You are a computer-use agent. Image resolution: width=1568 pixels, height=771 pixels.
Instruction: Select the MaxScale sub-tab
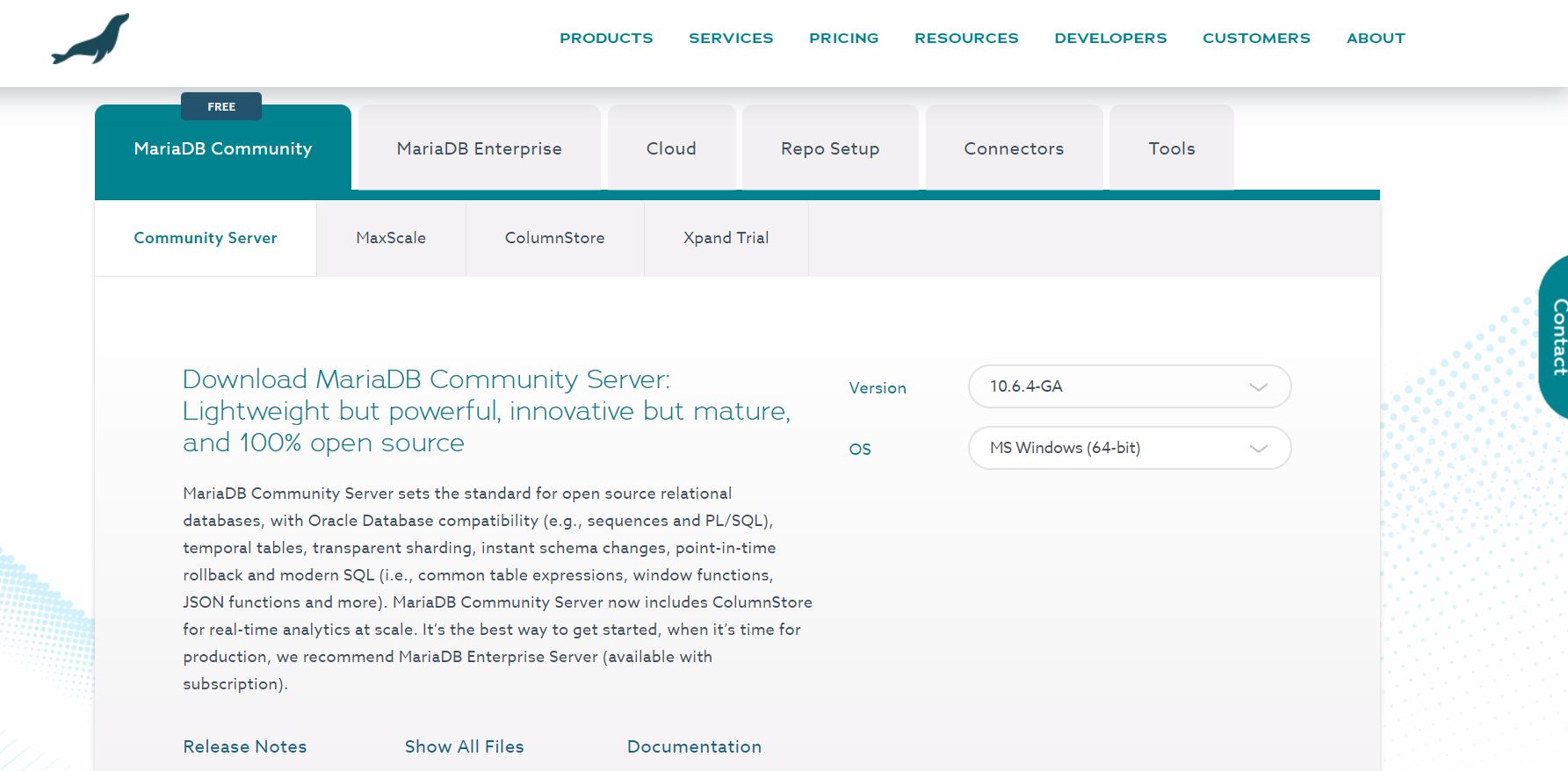click(x=391, y=238)
